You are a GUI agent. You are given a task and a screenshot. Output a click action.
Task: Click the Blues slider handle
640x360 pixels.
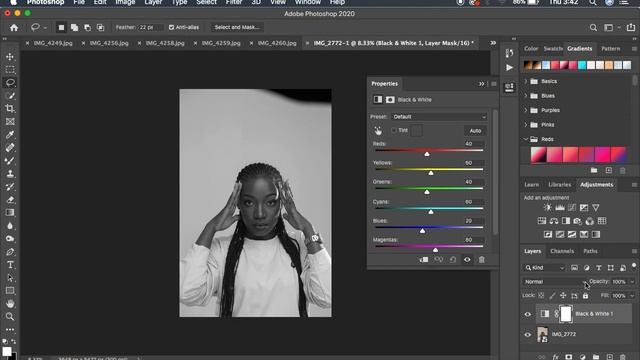[x=422, y=231]
